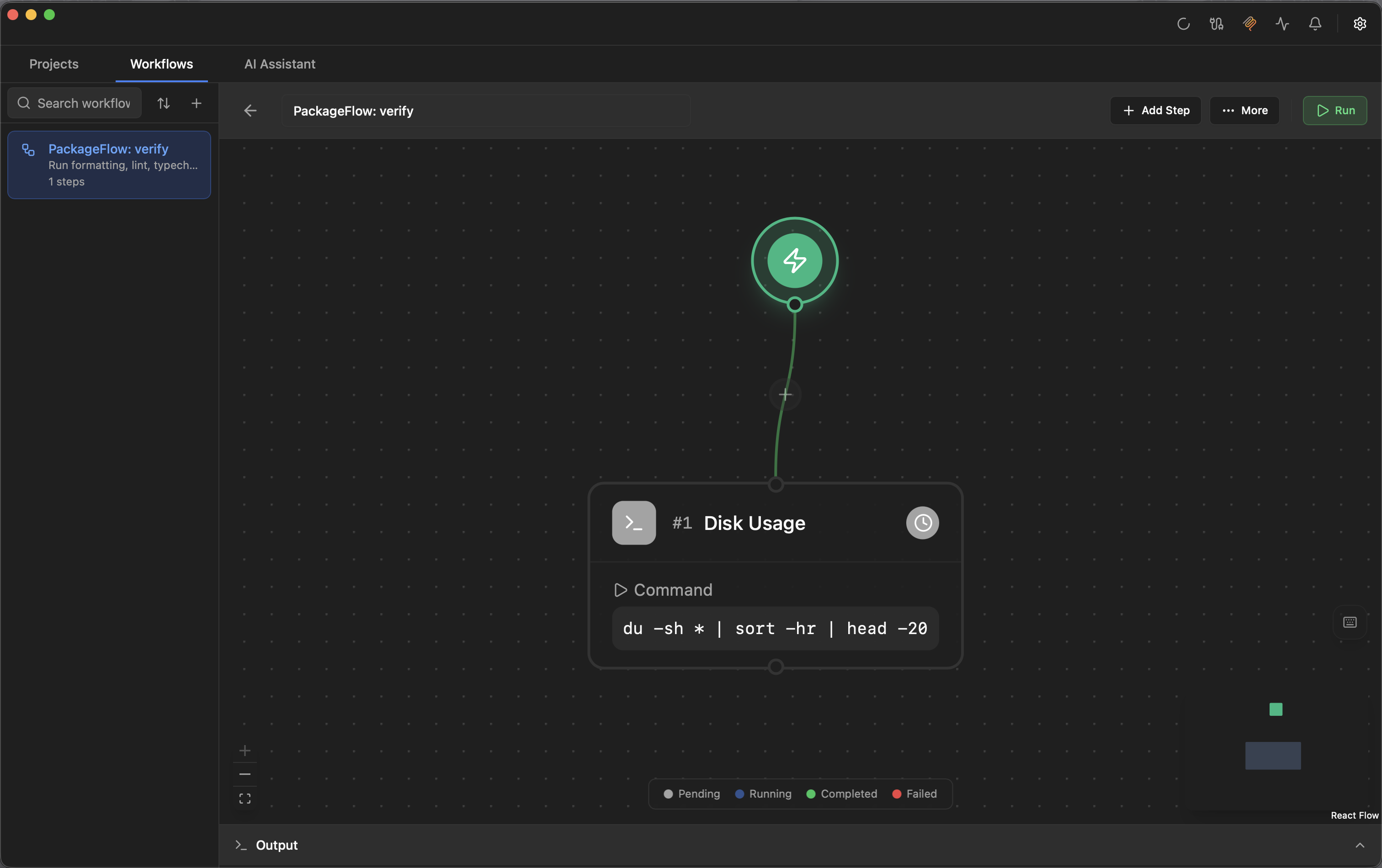1382x868 pixels.
Task: Click the plug connections icon in the titlebar
Action: 1216,24
